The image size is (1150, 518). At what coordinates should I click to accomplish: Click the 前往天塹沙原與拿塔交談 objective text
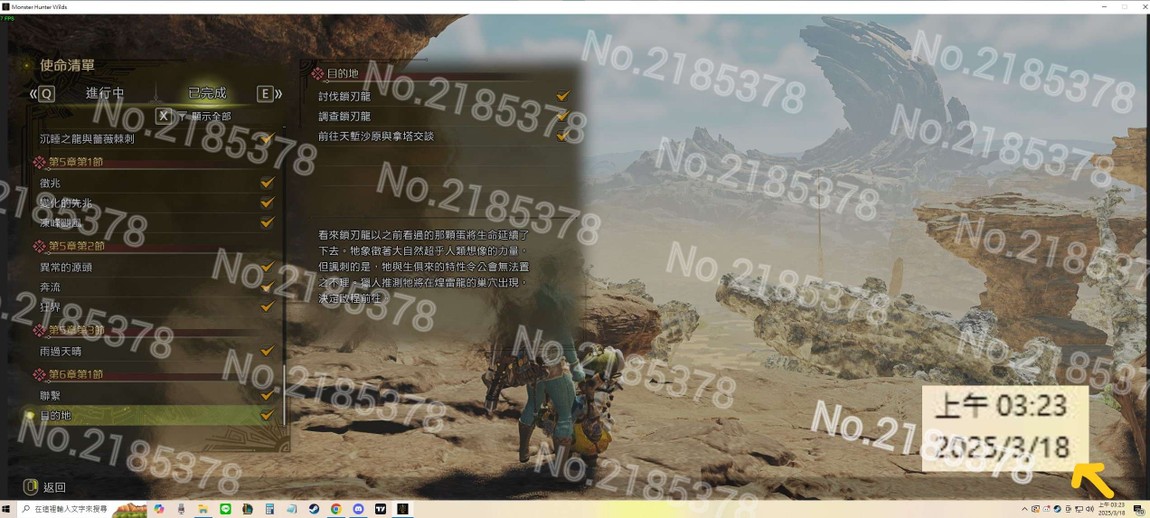tap(376, 136)
